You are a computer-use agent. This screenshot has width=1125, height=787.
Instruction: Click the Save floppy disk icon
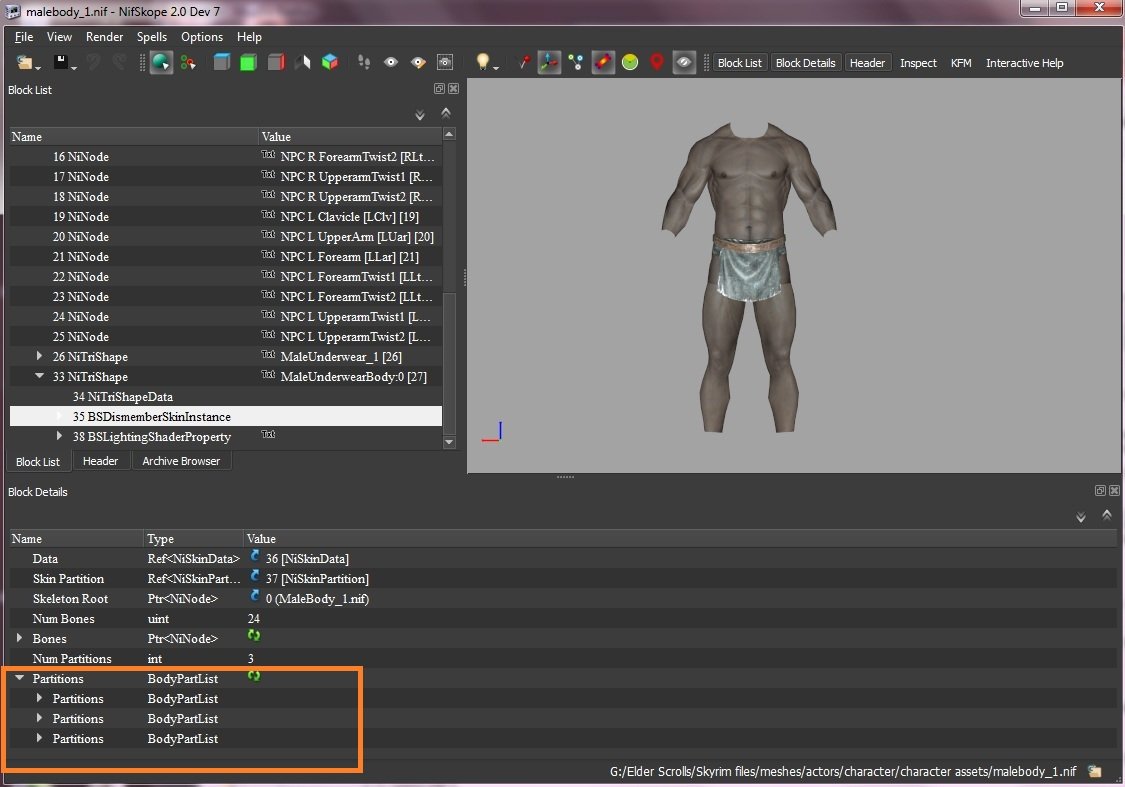click(x=60, y=62)
